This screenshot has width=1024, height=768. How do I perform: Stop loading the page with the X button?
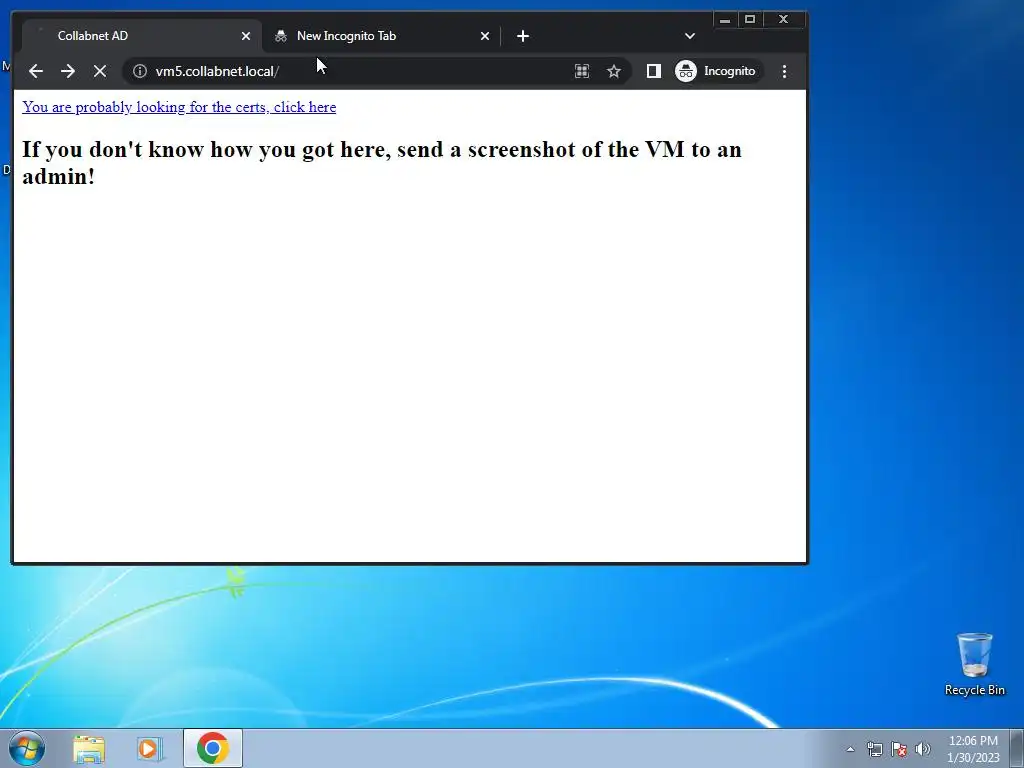tap(100, 71)
